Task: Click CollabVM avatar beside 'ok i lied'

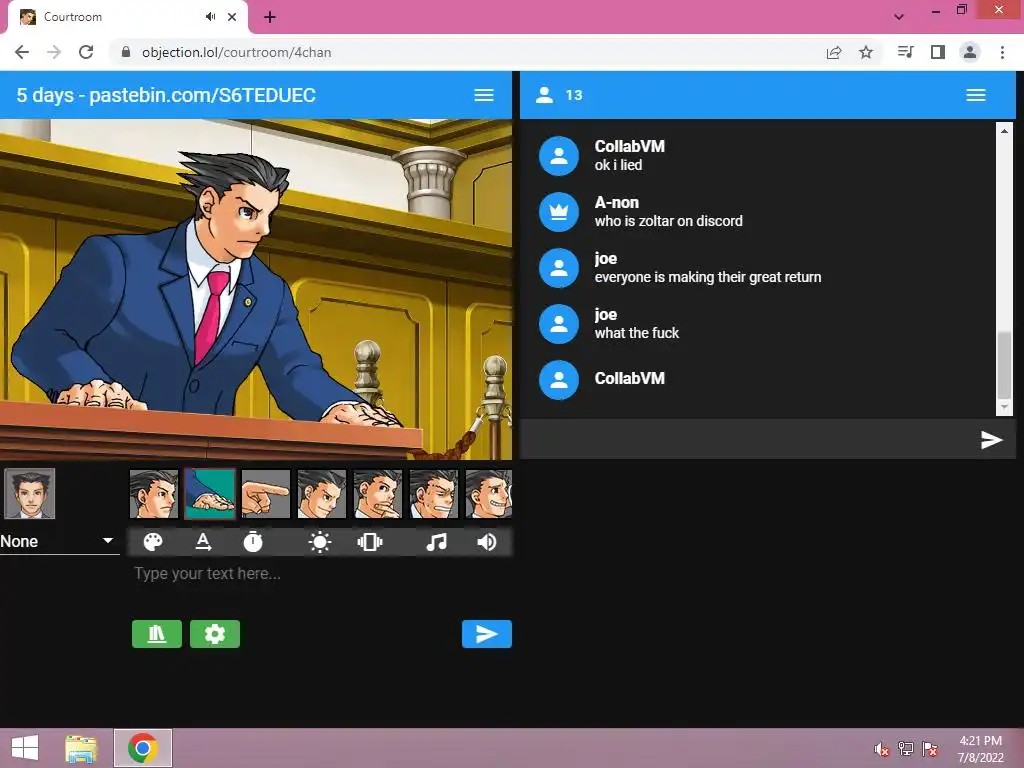Action: pos(559,156)
